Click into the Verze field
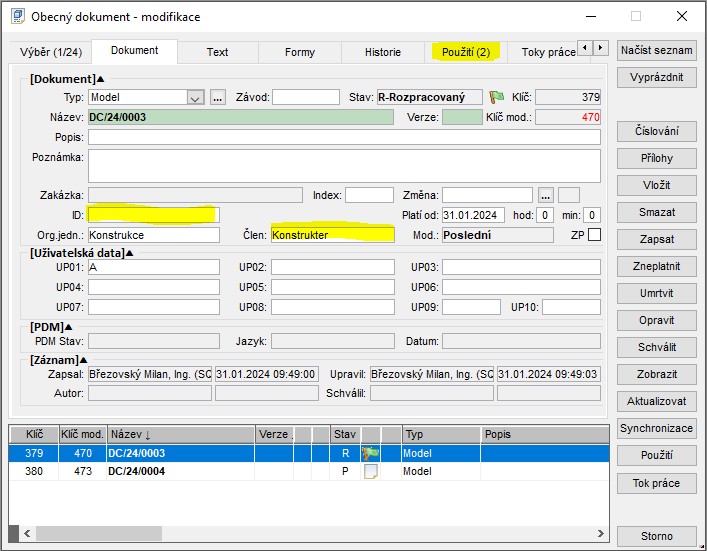707x551 pixels. tap(462, 117)
